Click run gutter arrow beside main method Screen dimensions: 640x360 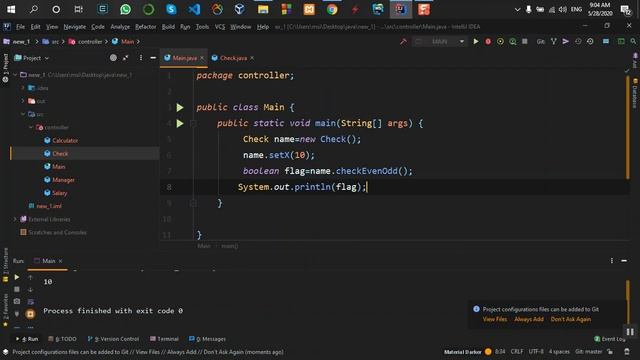coord(180,123)
